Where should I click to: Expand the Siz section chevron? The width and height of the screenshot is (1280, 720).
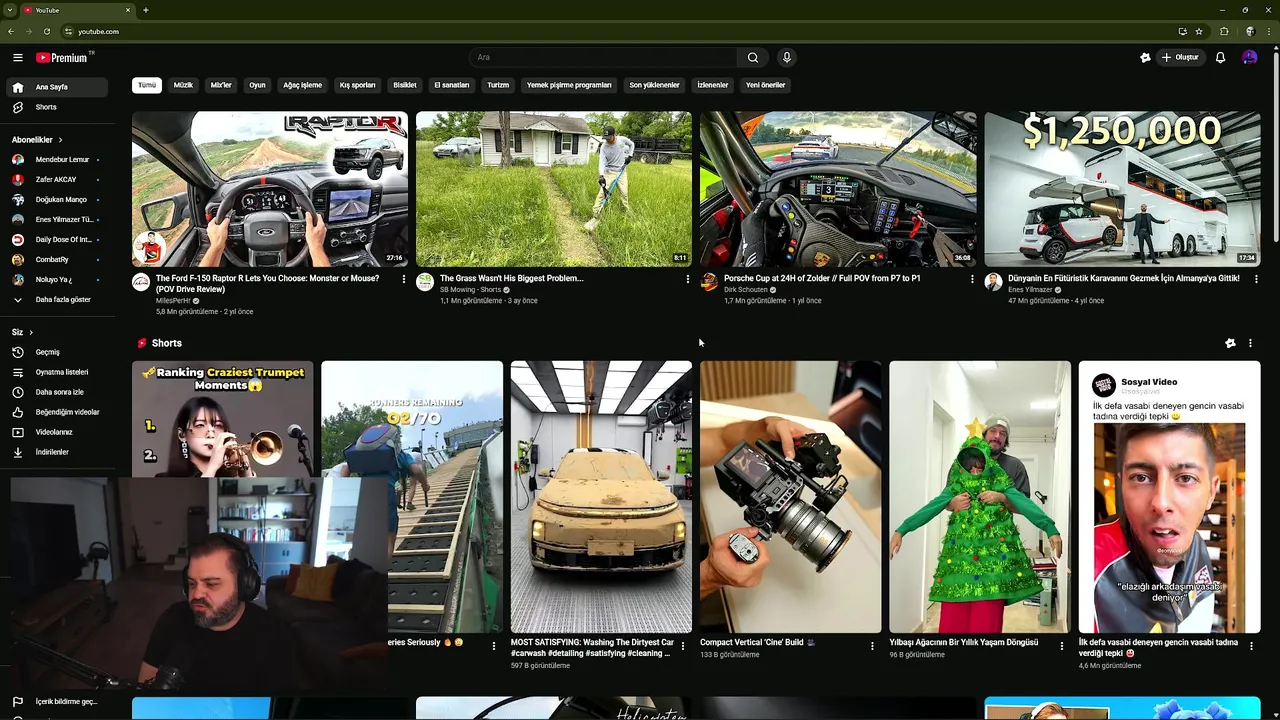coord(30,332)
